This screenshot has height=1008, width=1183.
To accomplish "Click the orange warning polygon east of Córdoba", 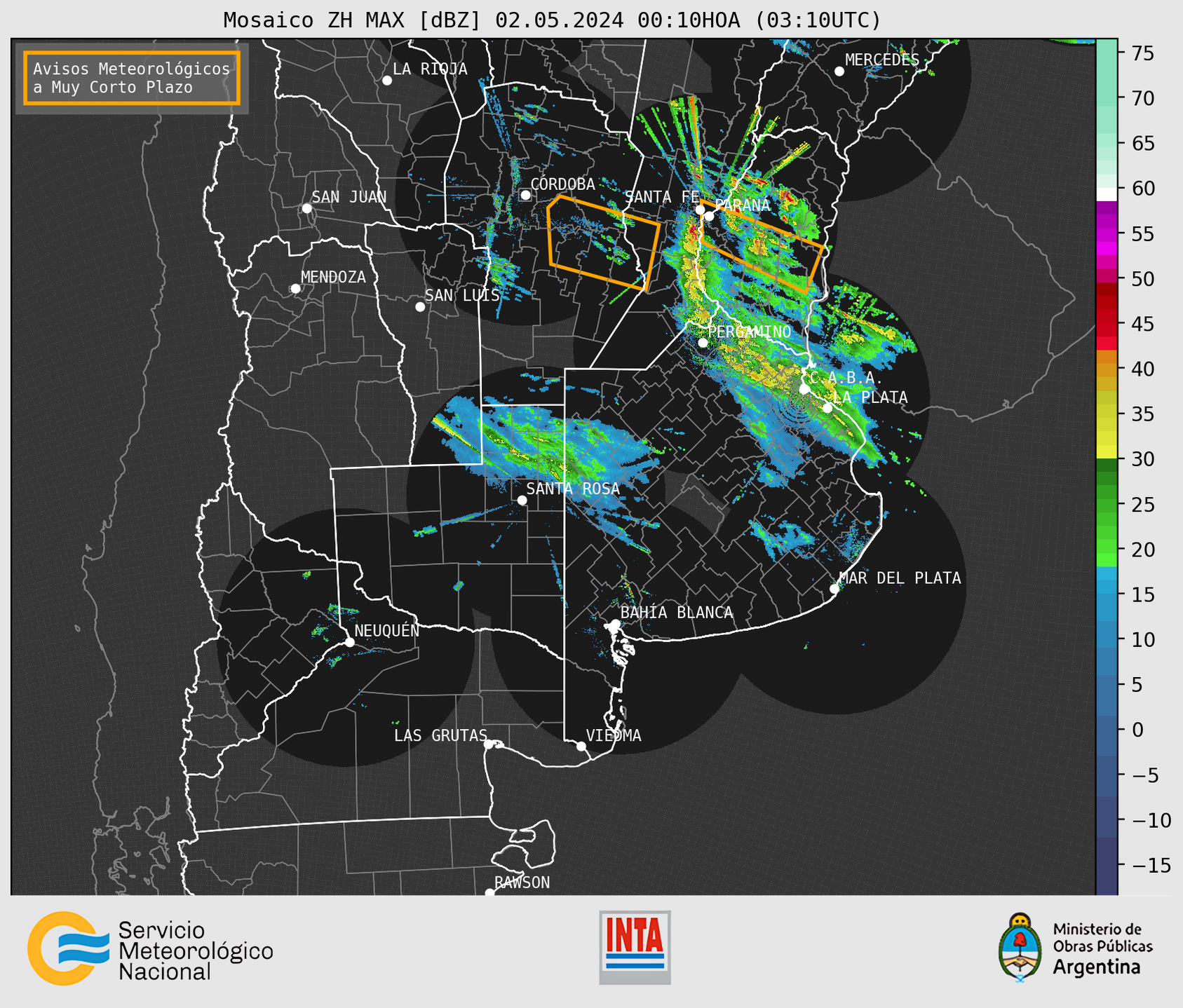I will click(603, 243).
